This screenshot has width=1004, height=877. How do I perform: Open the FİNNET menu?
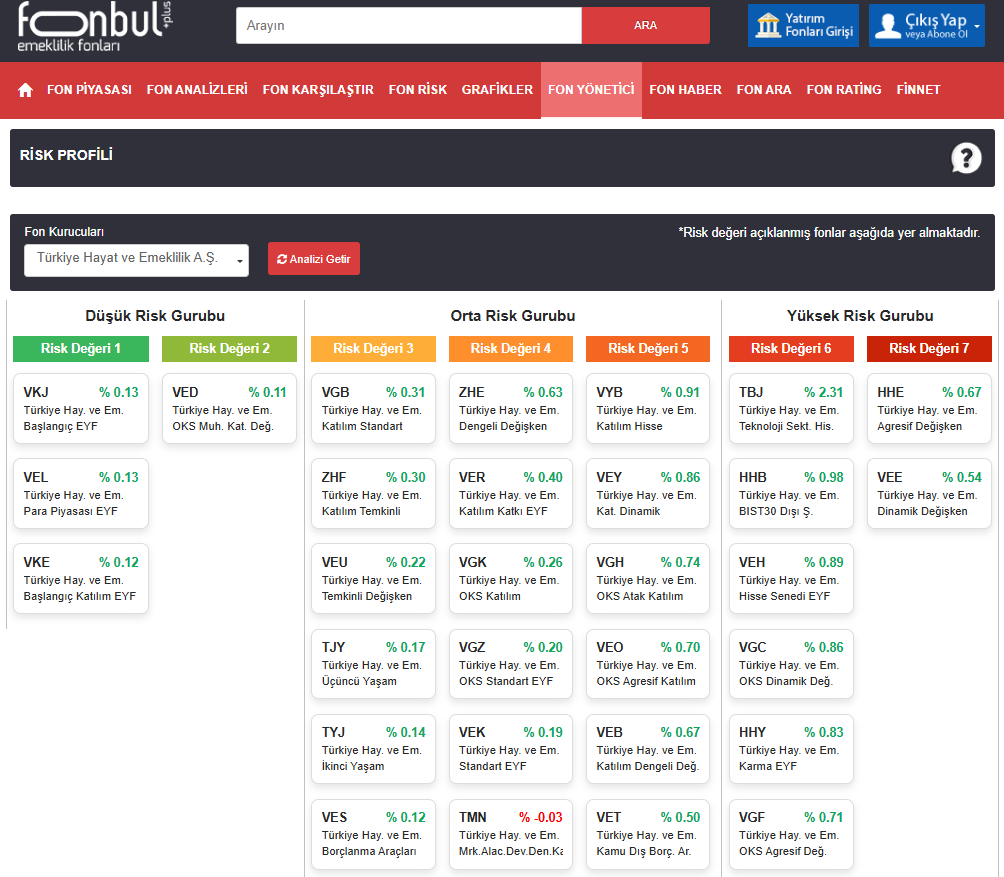(x=918, y=90)
